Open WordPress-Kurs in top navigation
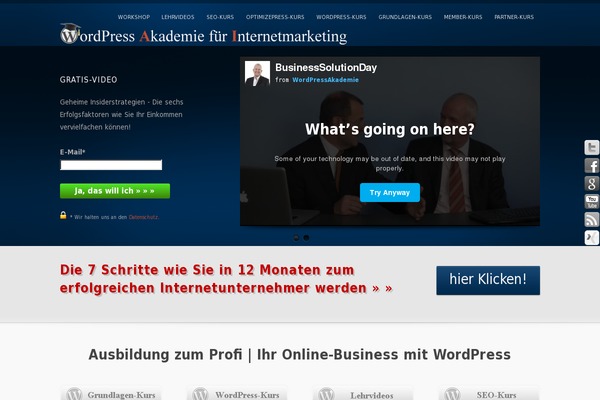600x400 pixels. pos(341,17)
